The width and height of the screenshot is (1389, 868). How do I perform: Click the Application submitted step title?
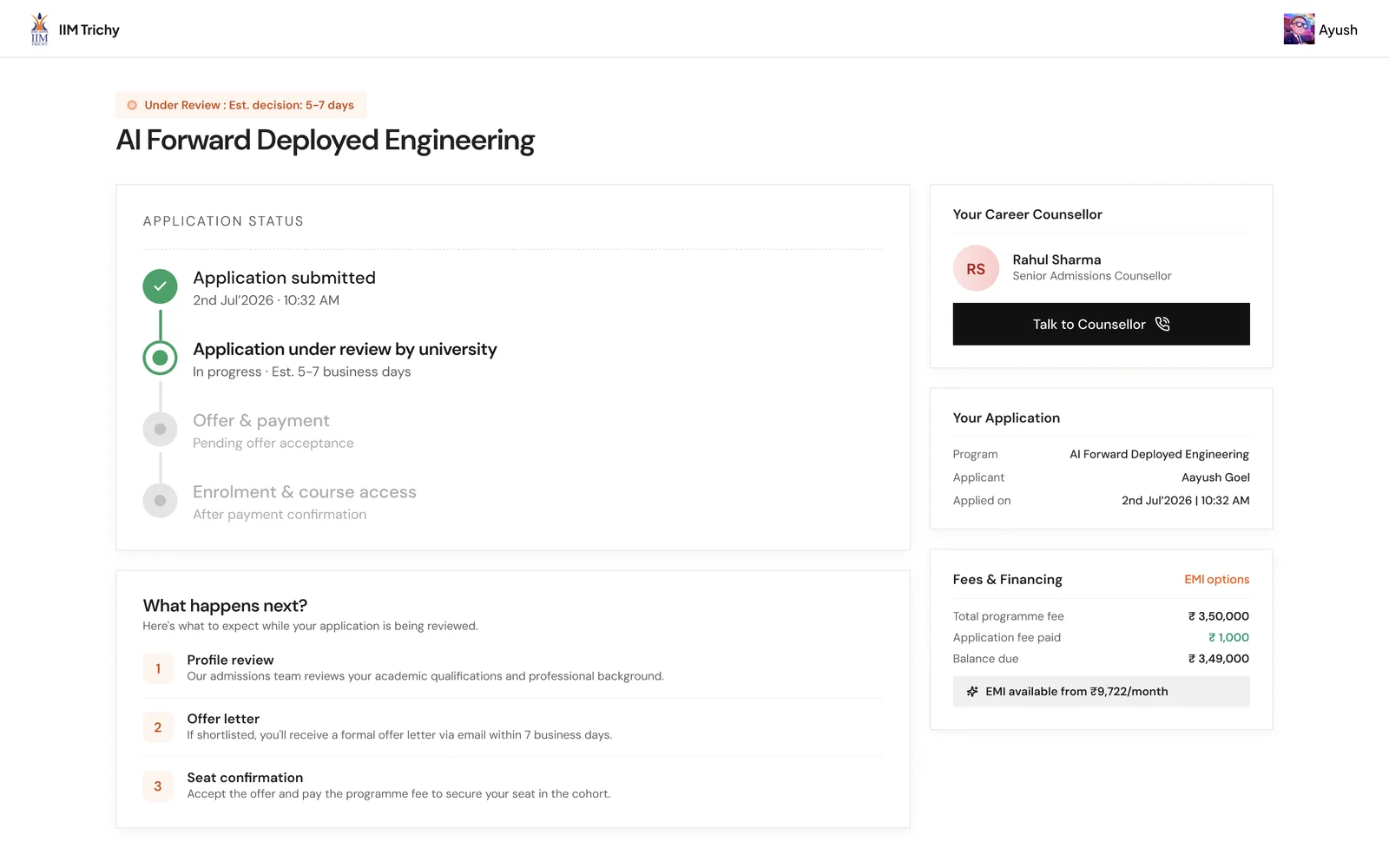coord(284,278)
